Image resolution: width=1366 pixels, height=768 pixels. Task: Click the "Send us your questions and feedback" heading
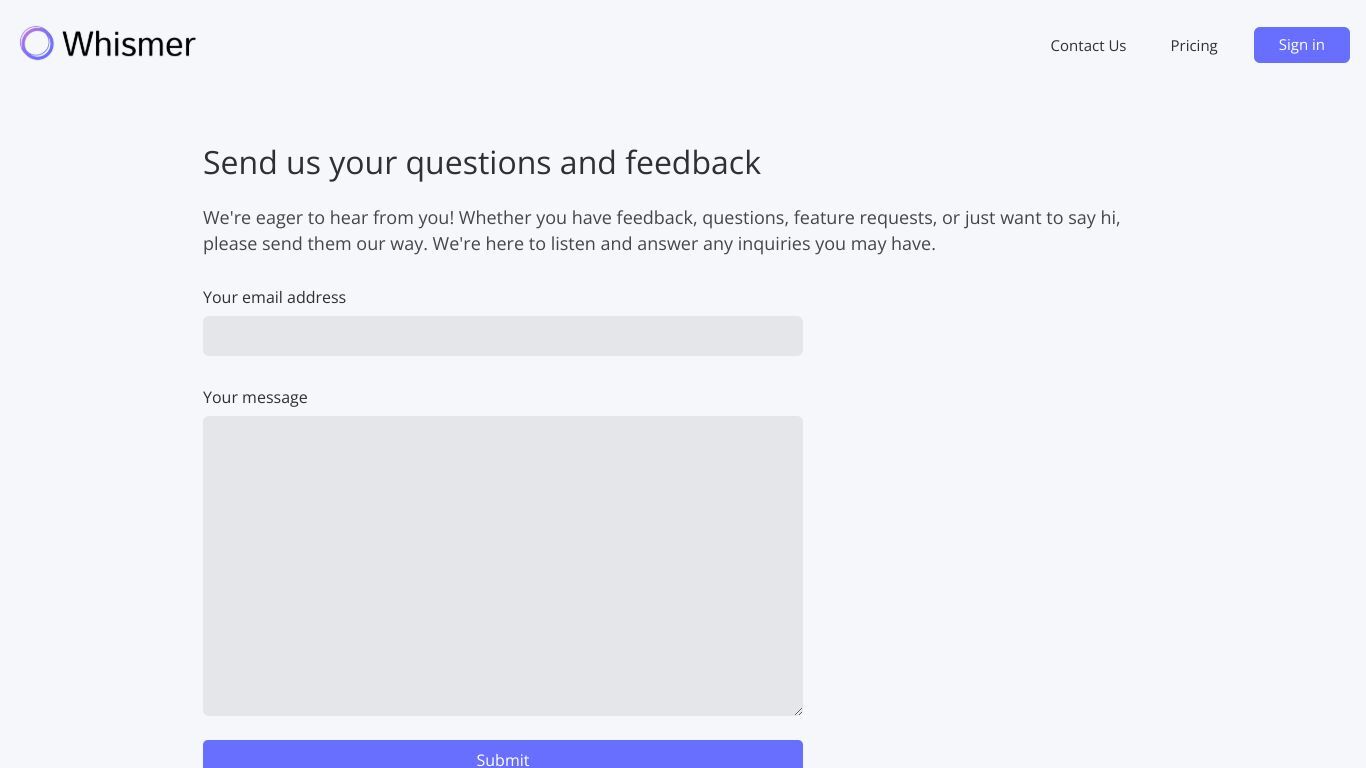482,162
